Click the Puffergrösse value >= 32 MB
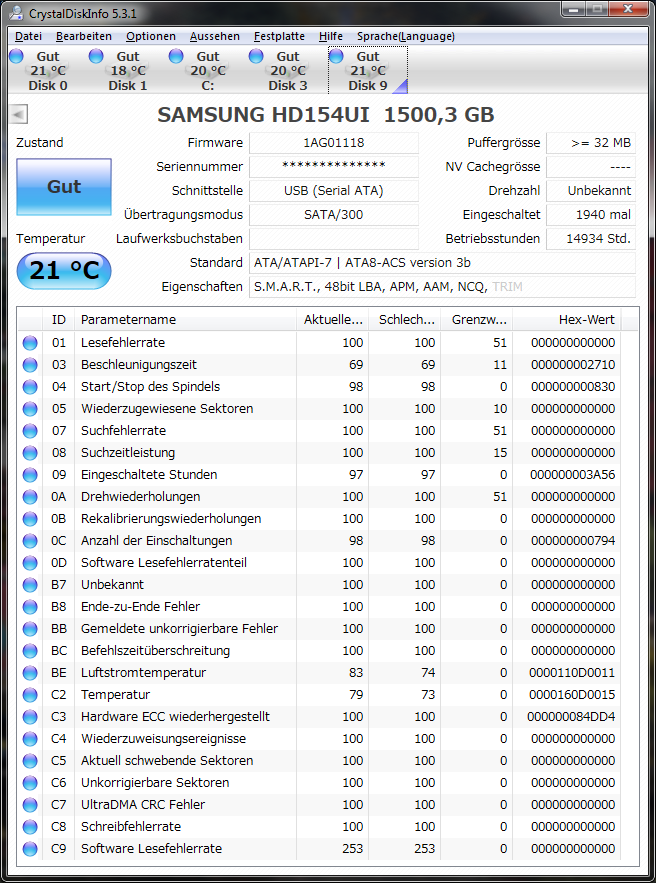 pyautogui.click(x=591, y=143)
